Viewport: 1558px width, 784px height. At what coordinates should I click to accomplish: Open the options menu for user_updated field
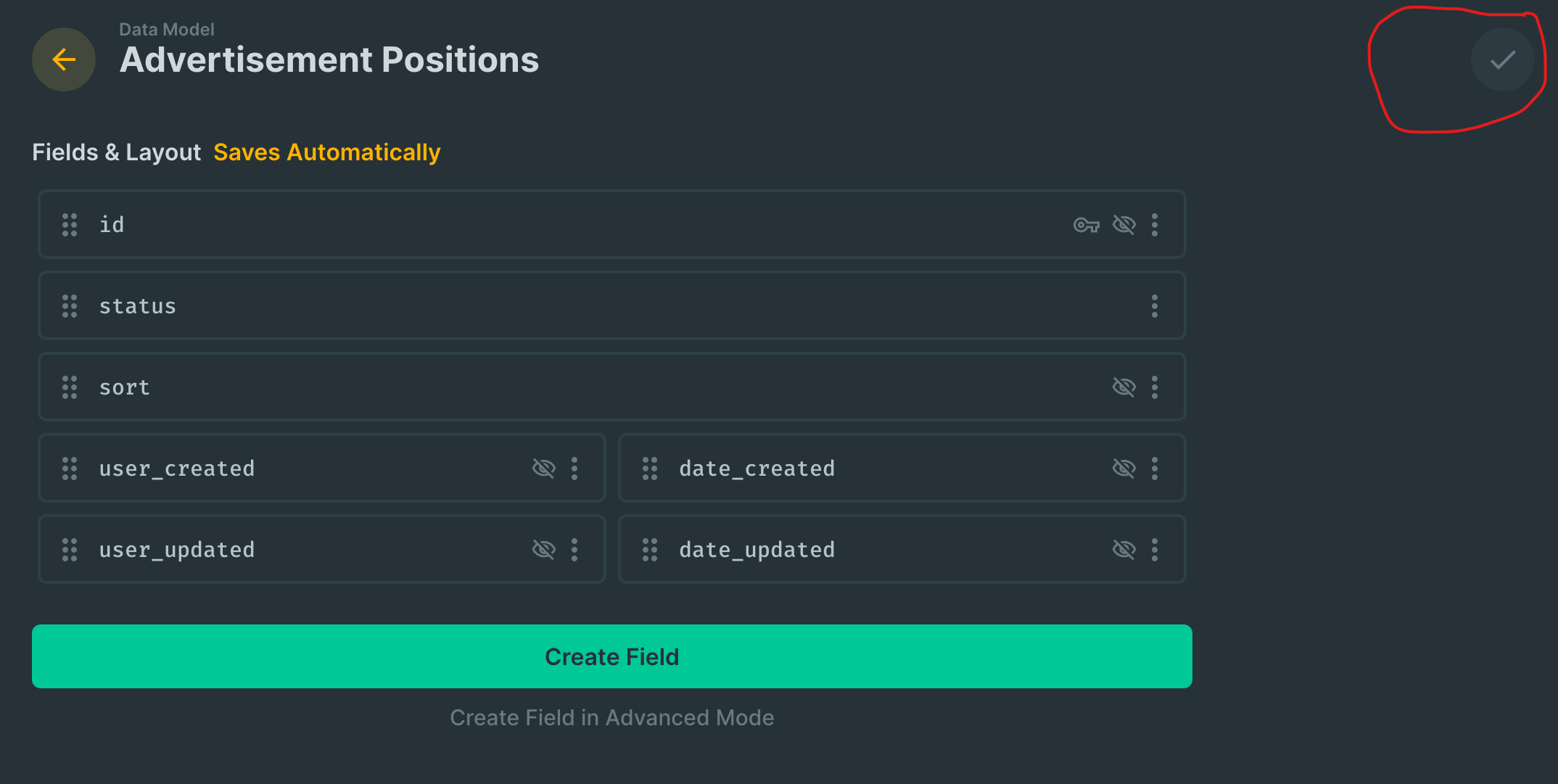tap(574, 549)
